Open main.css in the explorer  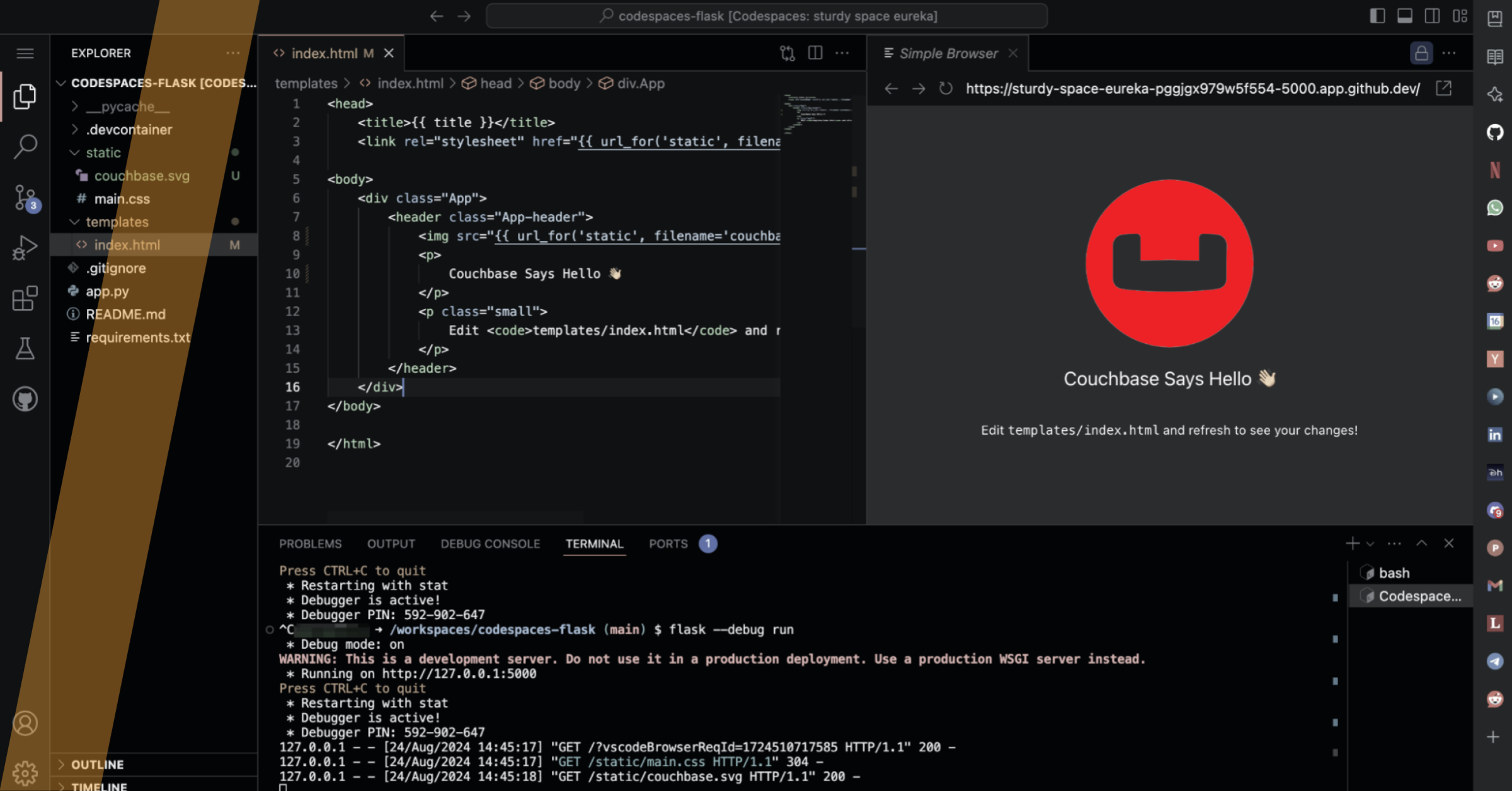click(154, 199)
